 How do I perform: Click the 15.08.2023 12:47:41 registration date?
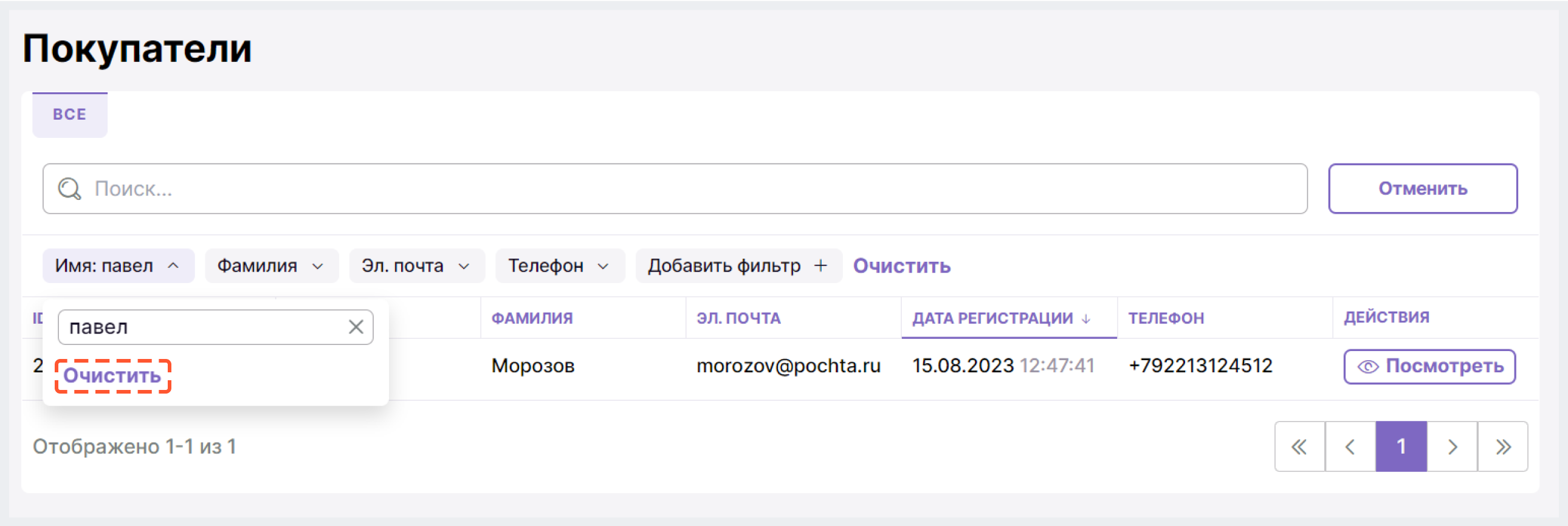coord(1003,366)
